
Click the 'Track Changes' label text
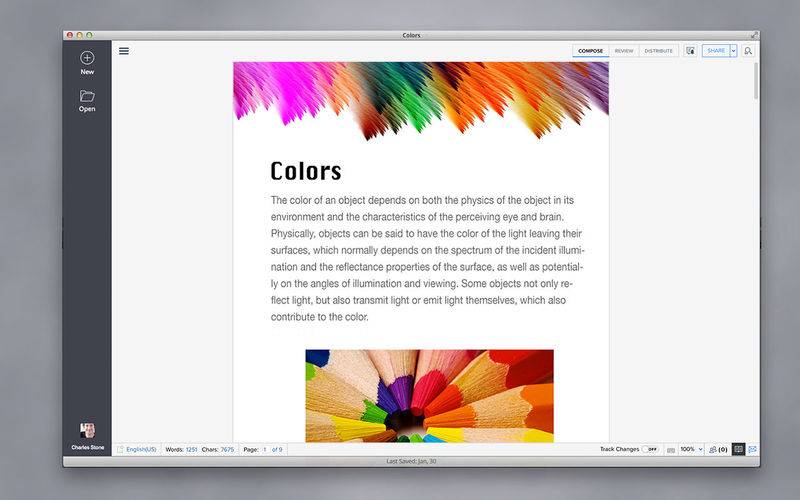coord(619,449)
